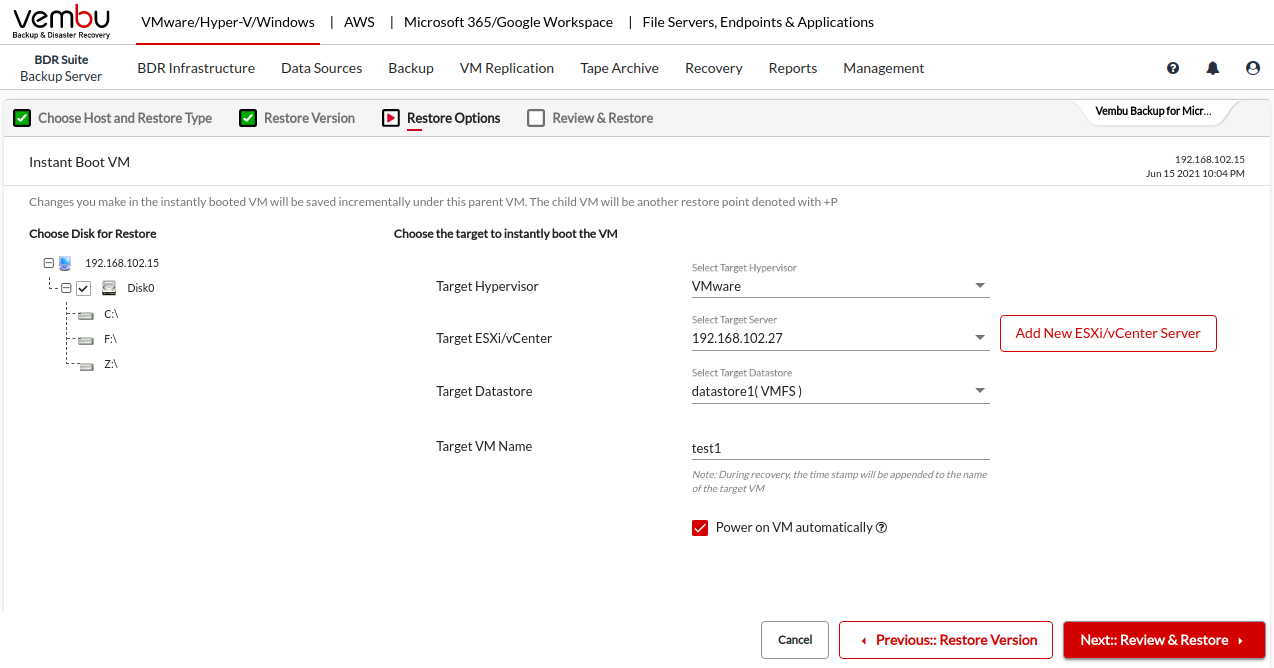
Task: Open the user account profile icon
Action: click(x=1253, y=68)
